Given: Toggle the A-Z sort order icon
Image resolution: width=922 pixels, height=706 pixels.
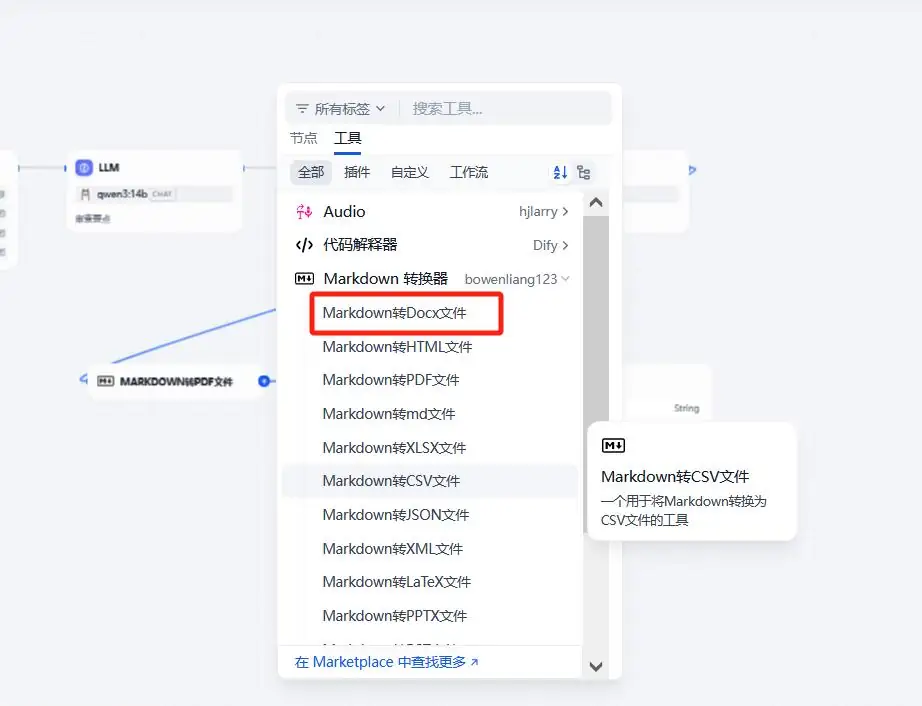Looking at the screenshot, I should click(x=560, y=172).
